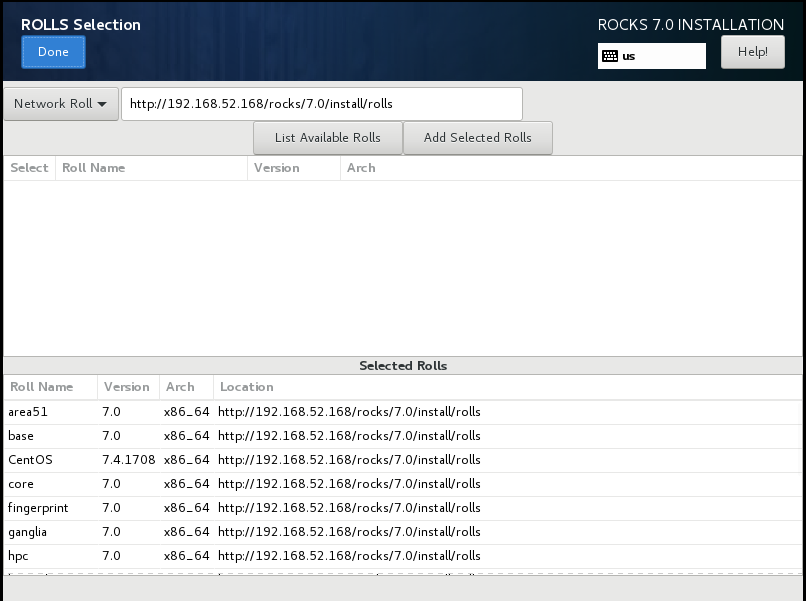This screenshot has height=601, width=806.
Task: Click the x86_64 arch cell for fingerprint
Action: pos(187,508)
